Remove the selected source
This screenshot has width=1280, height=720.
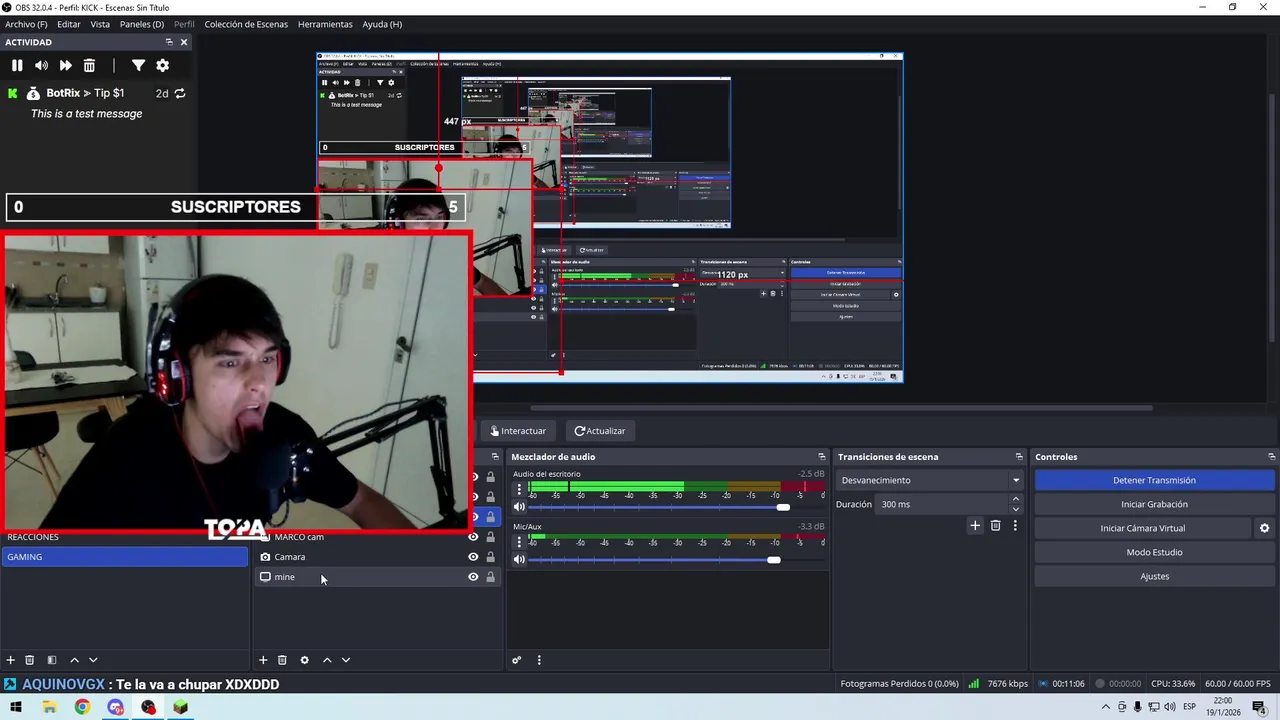(282, 660)
